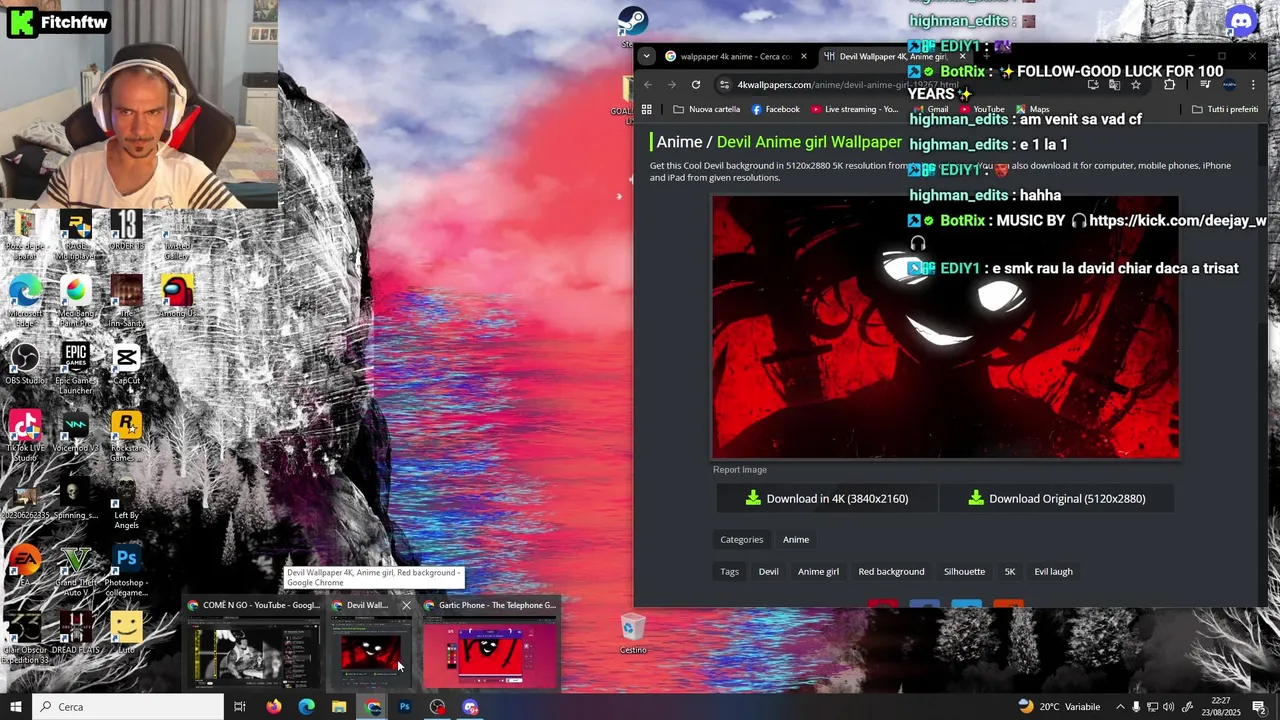Image resolution: width=1280 pixels, height=720 pixels.
Task: Expand Chrome tab search dropdown arrow
Action: (647, 56)
